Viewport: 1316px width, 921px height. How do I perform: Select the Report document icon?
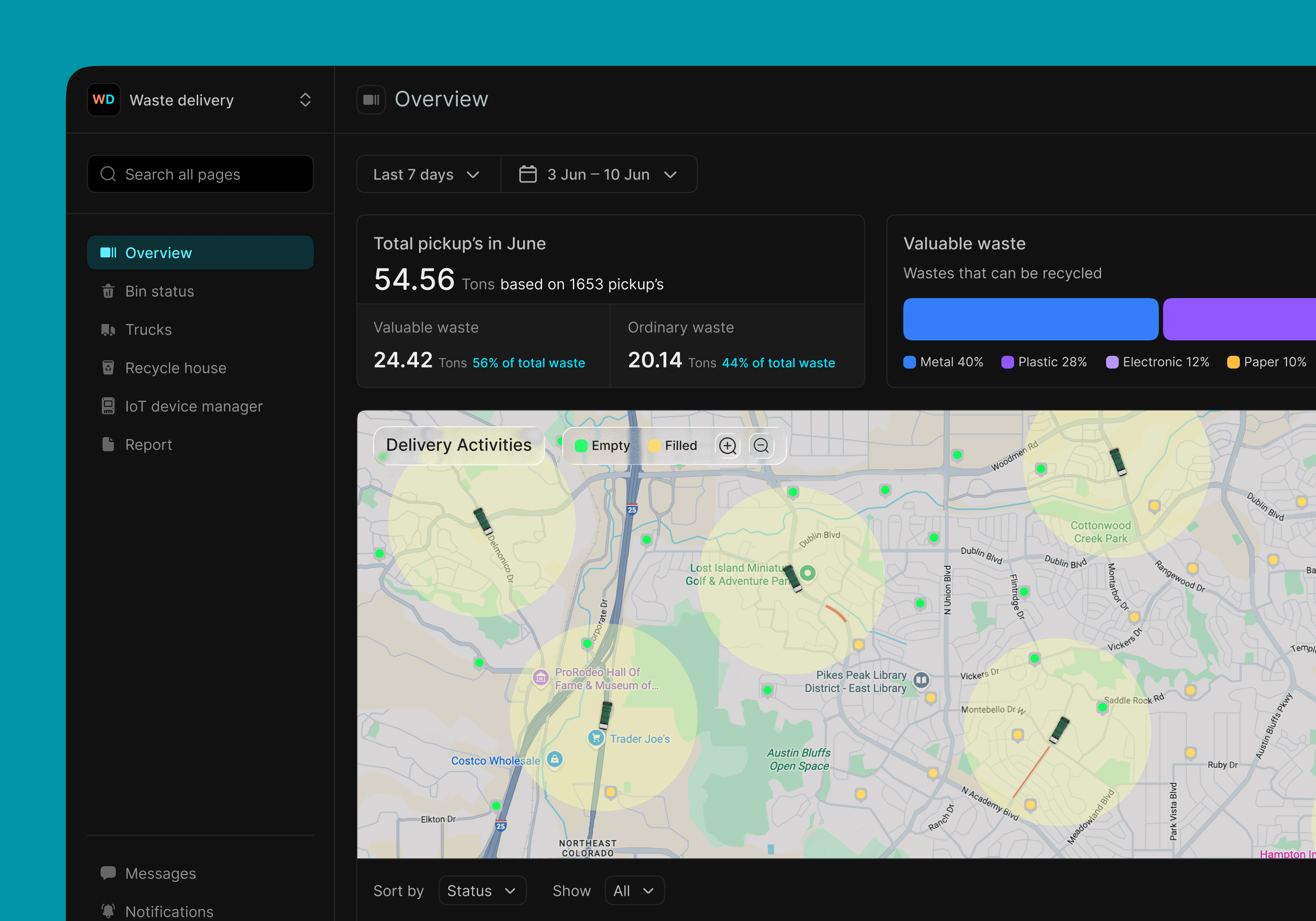(109, 444)
